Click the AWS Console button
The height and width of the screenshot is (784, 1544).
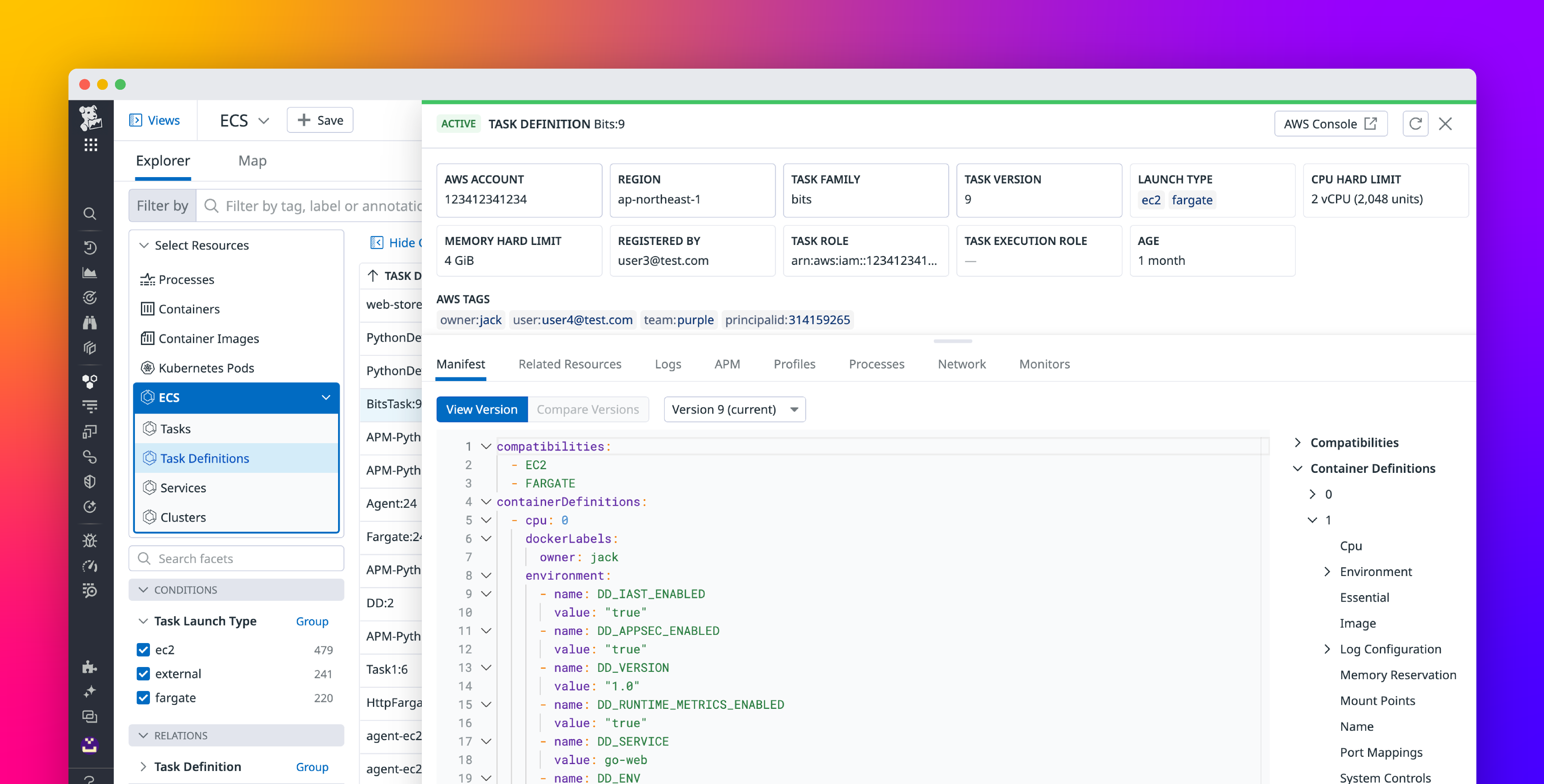1330,123
